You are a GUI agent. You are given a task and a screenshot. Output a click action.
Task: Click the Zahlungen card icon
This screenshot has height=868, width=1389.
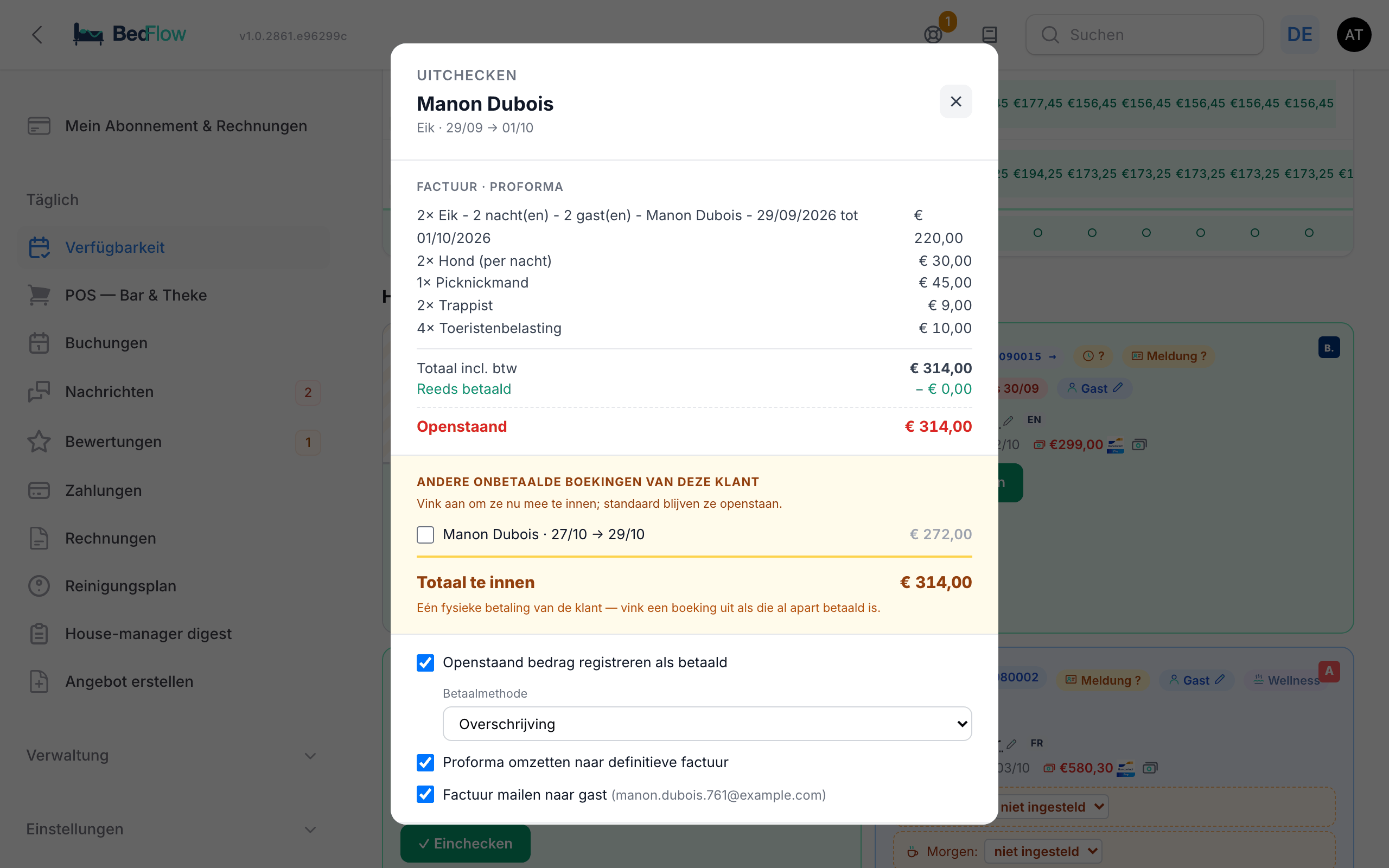tap(39, 490)
